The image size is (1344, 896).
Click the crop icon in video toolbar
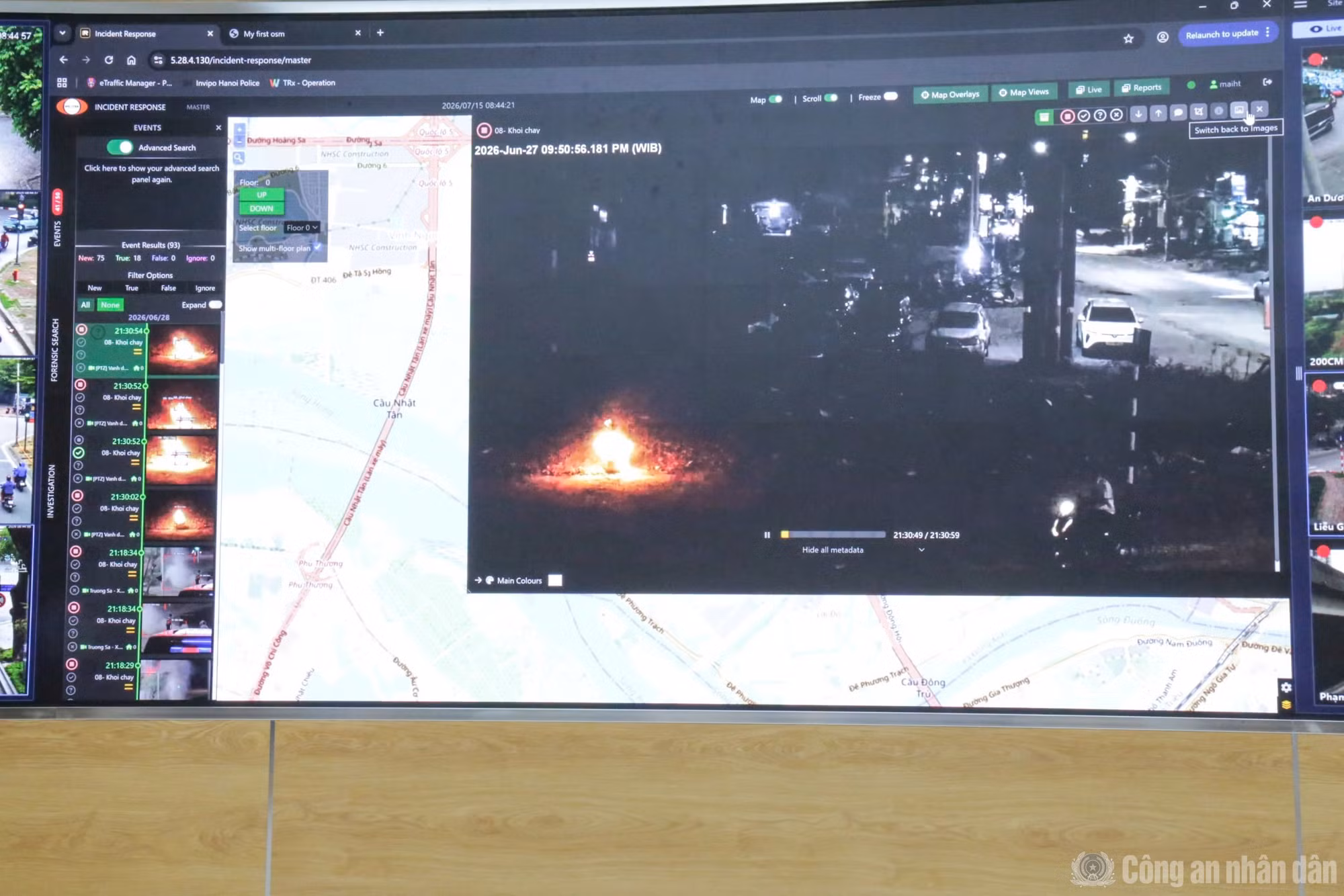point(1199,111)
